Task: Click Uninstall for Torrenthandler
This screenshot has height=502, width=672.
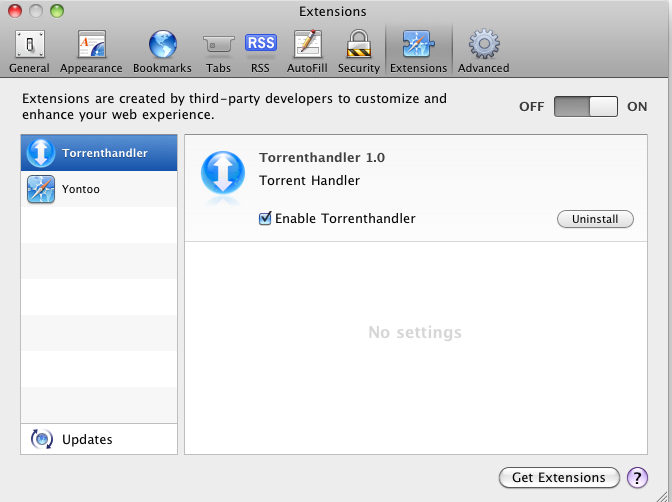Action: click(595, 219)
